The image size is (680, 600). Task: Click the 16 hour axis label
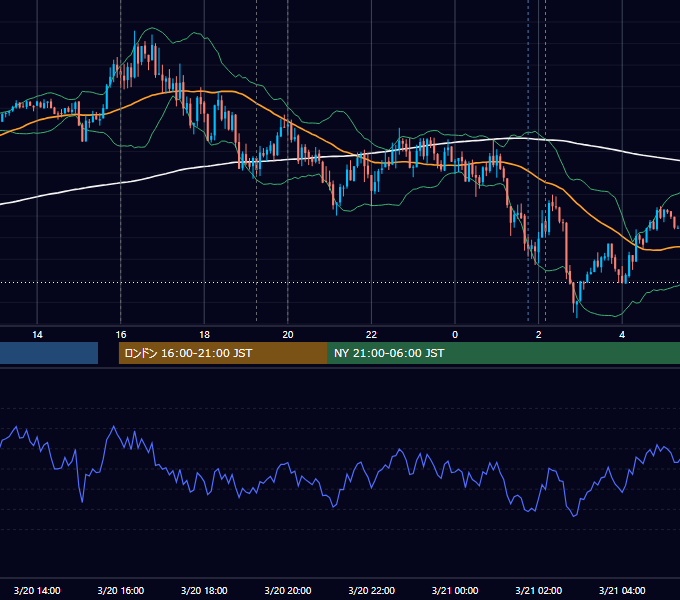[x=121, y=335]
